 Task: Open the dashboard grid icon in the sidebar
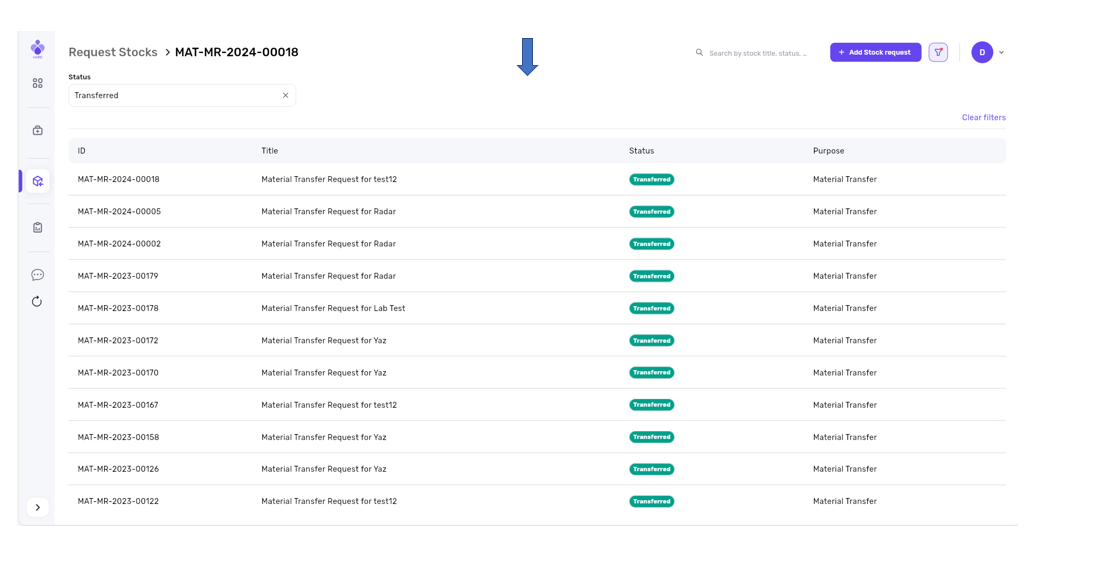coord(37,84)
